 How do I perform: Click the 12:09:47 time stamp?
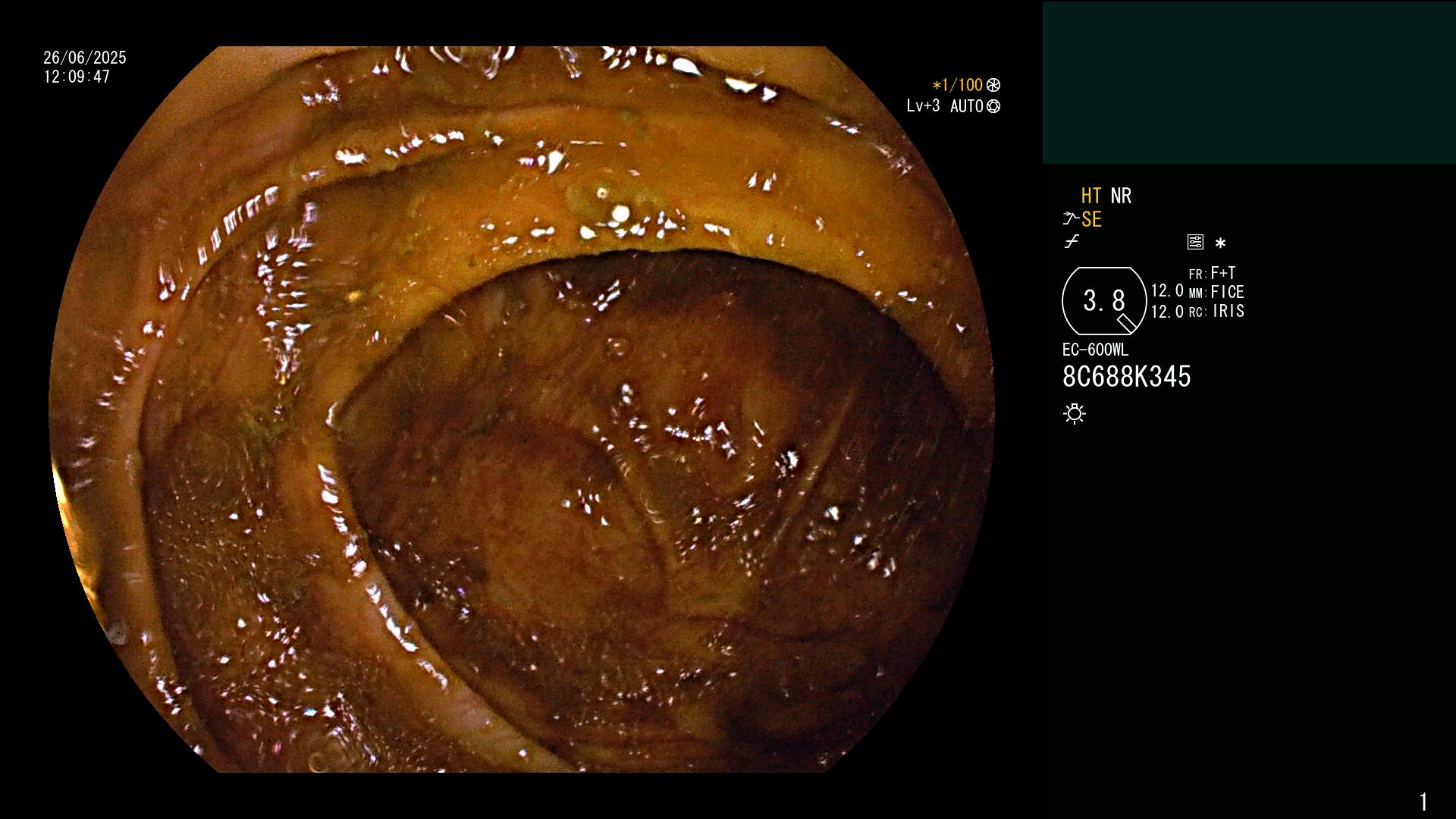[x=77, y=77]
